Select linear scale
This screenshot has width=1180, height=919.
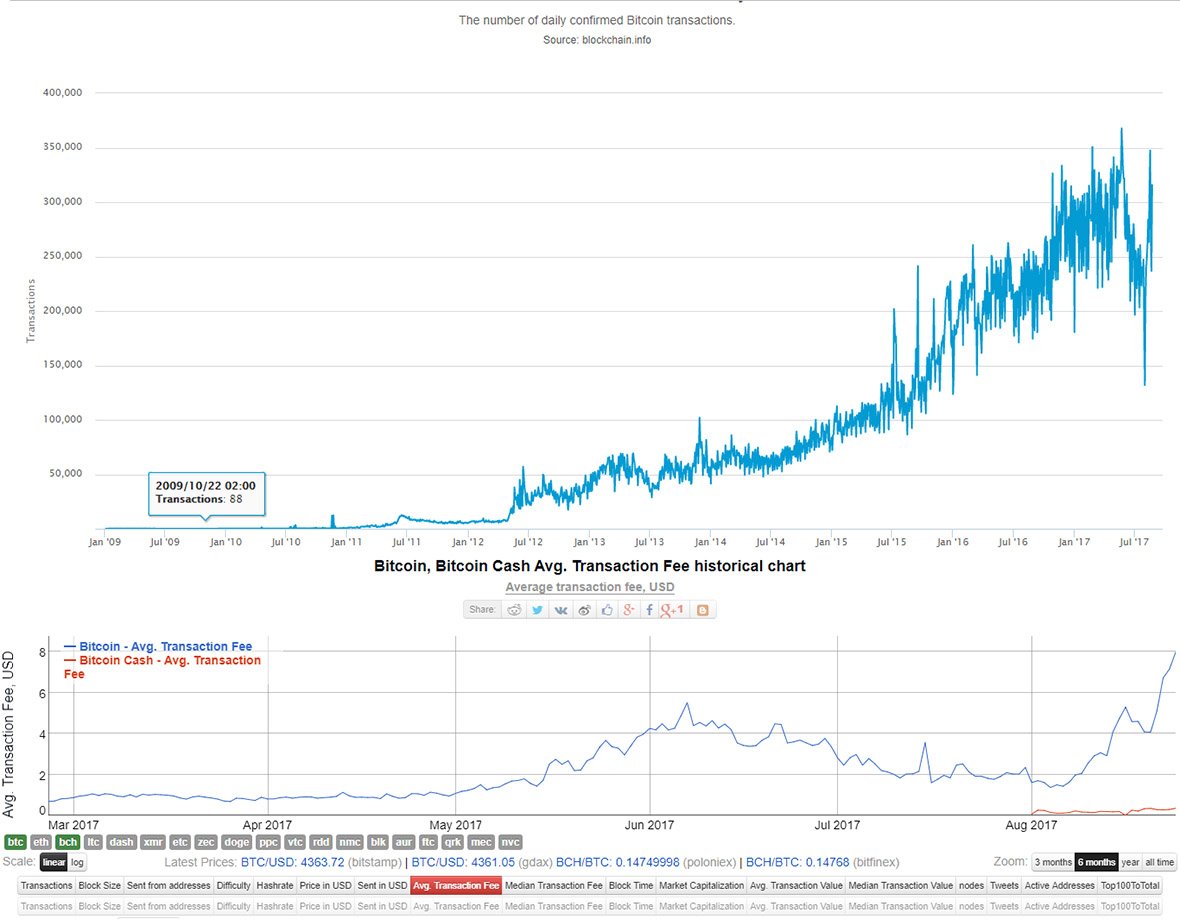(x=53, y=863)
